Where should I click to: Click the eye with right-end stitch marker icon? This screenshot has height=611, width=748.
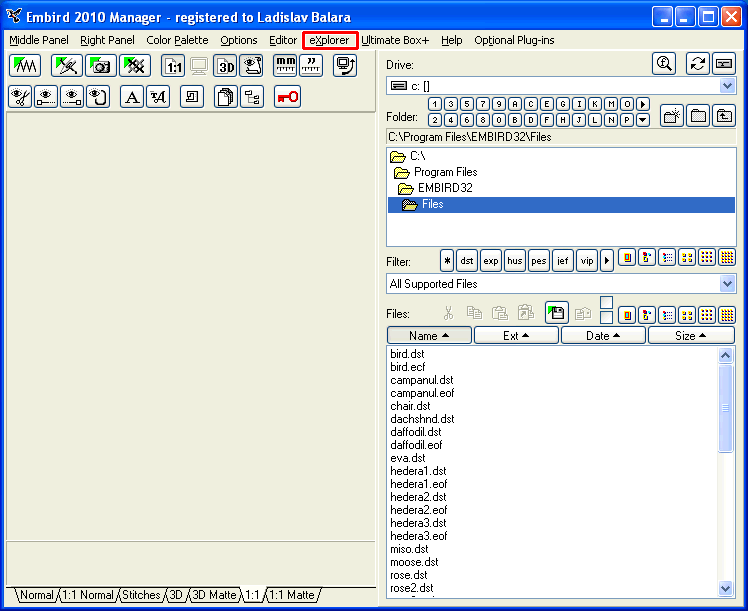(x=72, y=97)
